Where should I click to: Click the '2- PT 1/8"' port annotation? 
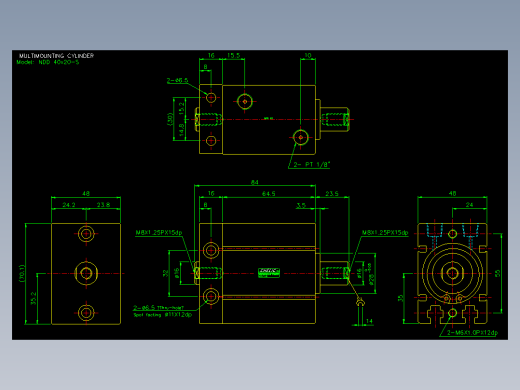(311, 164)
